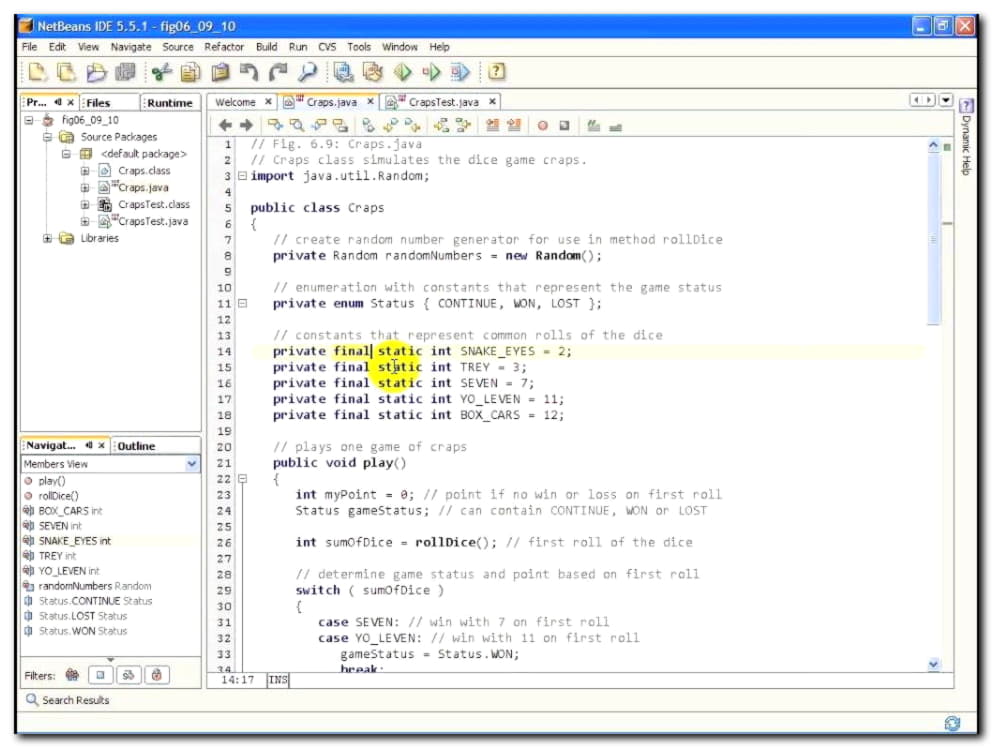
Task: Click the Clean and Build Main Project icon
Action: click(x=372, y=72)
